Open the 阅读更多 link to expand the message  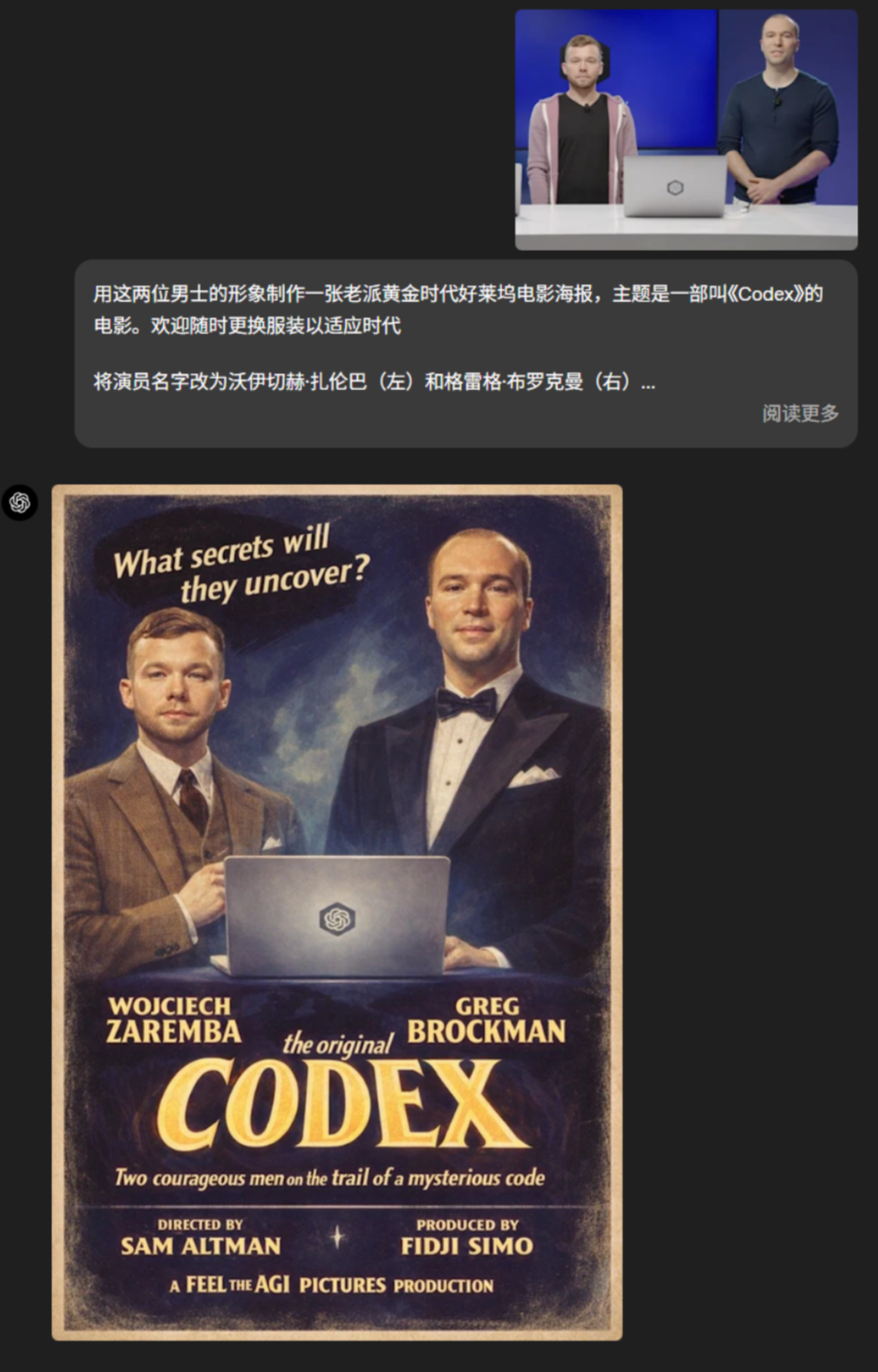point(800,413)
